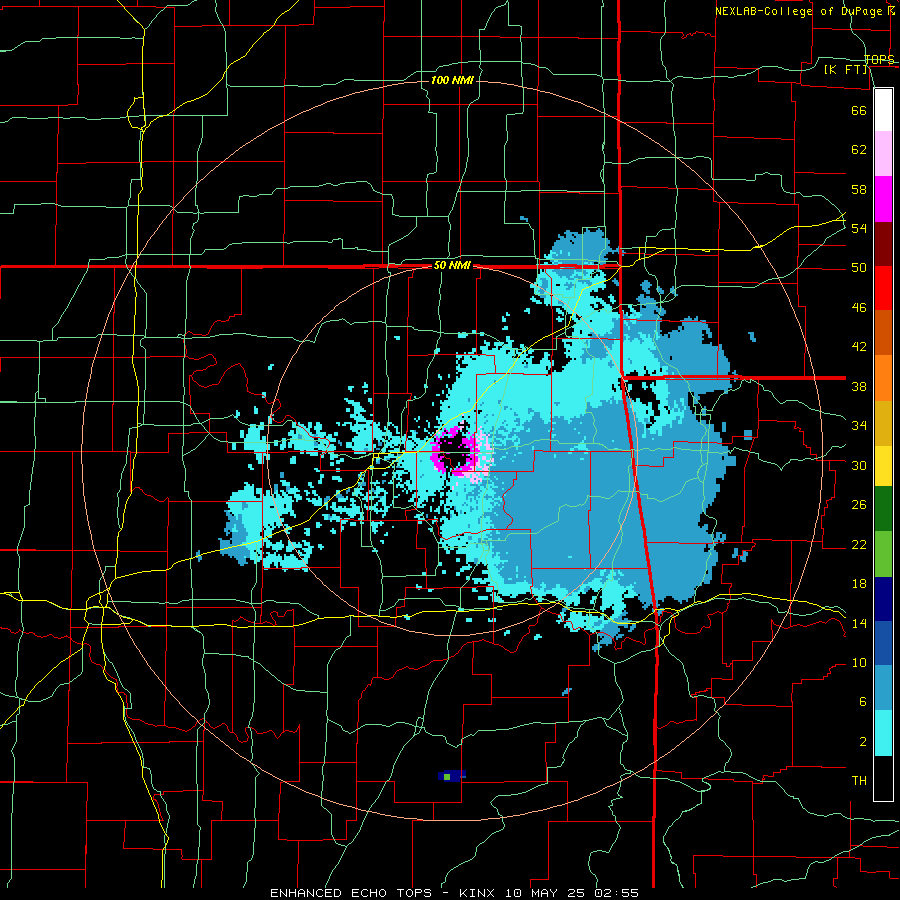This screenshot has width=900, height=900.
Task: Click the "50 NMI" range ring label
Action: point(452,265)
